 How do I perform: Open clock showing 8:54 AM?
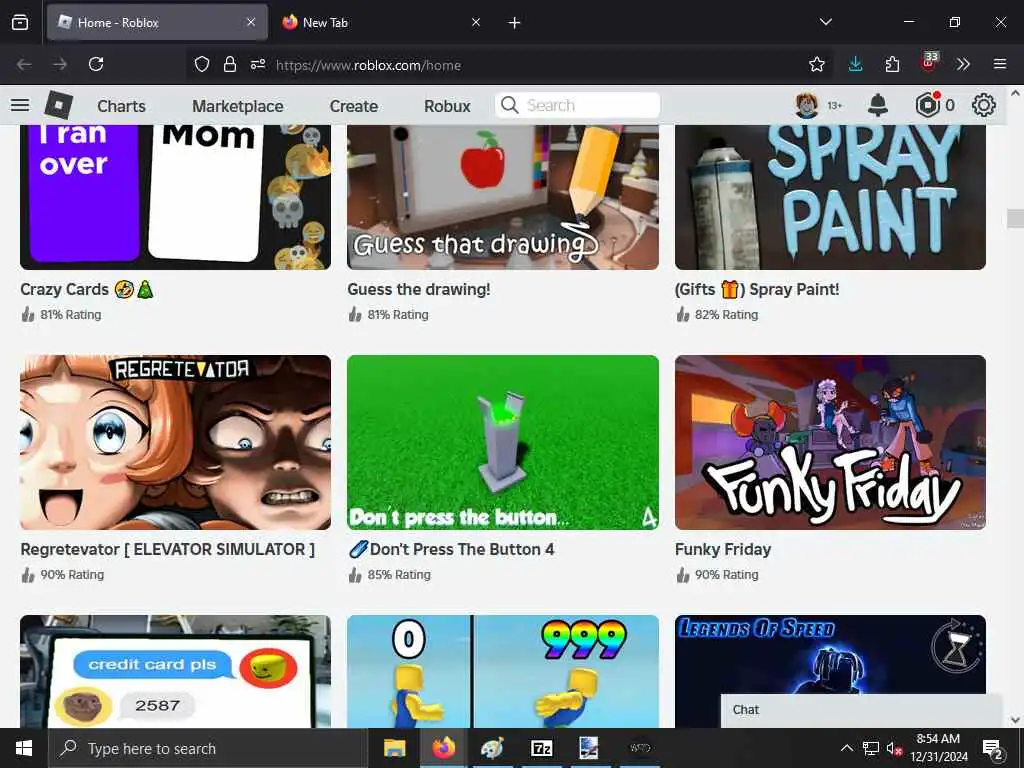coord(938,748)
